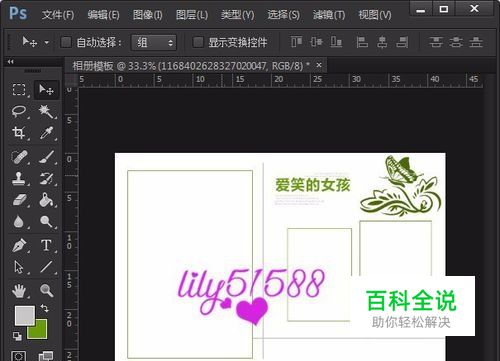Select the Rectangular Marquee tool

click(19, 90)
